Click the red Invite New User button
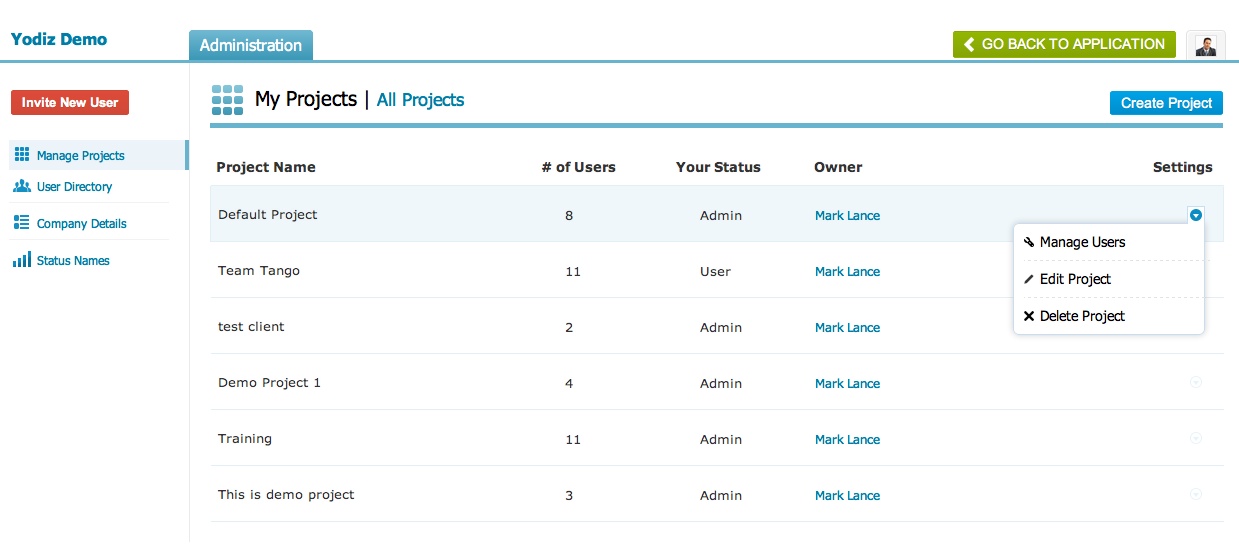 70,102
